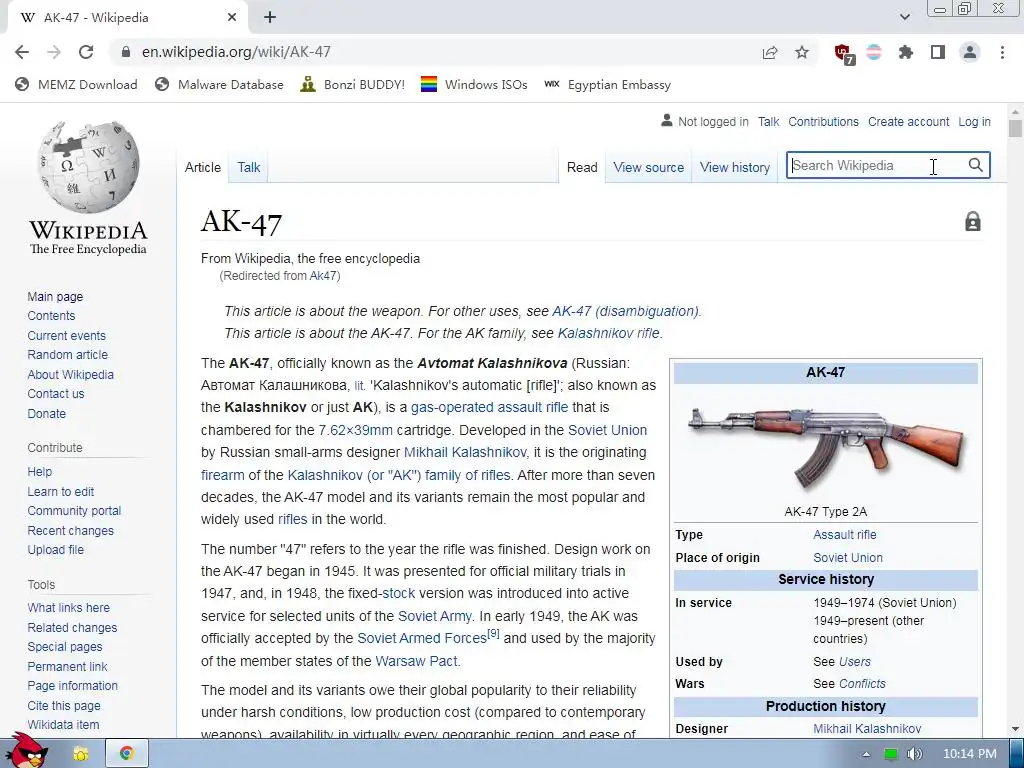This screenshot has width=1024, height=768.
Task: Click the Donate sidebar link
Action: point(46,413)
